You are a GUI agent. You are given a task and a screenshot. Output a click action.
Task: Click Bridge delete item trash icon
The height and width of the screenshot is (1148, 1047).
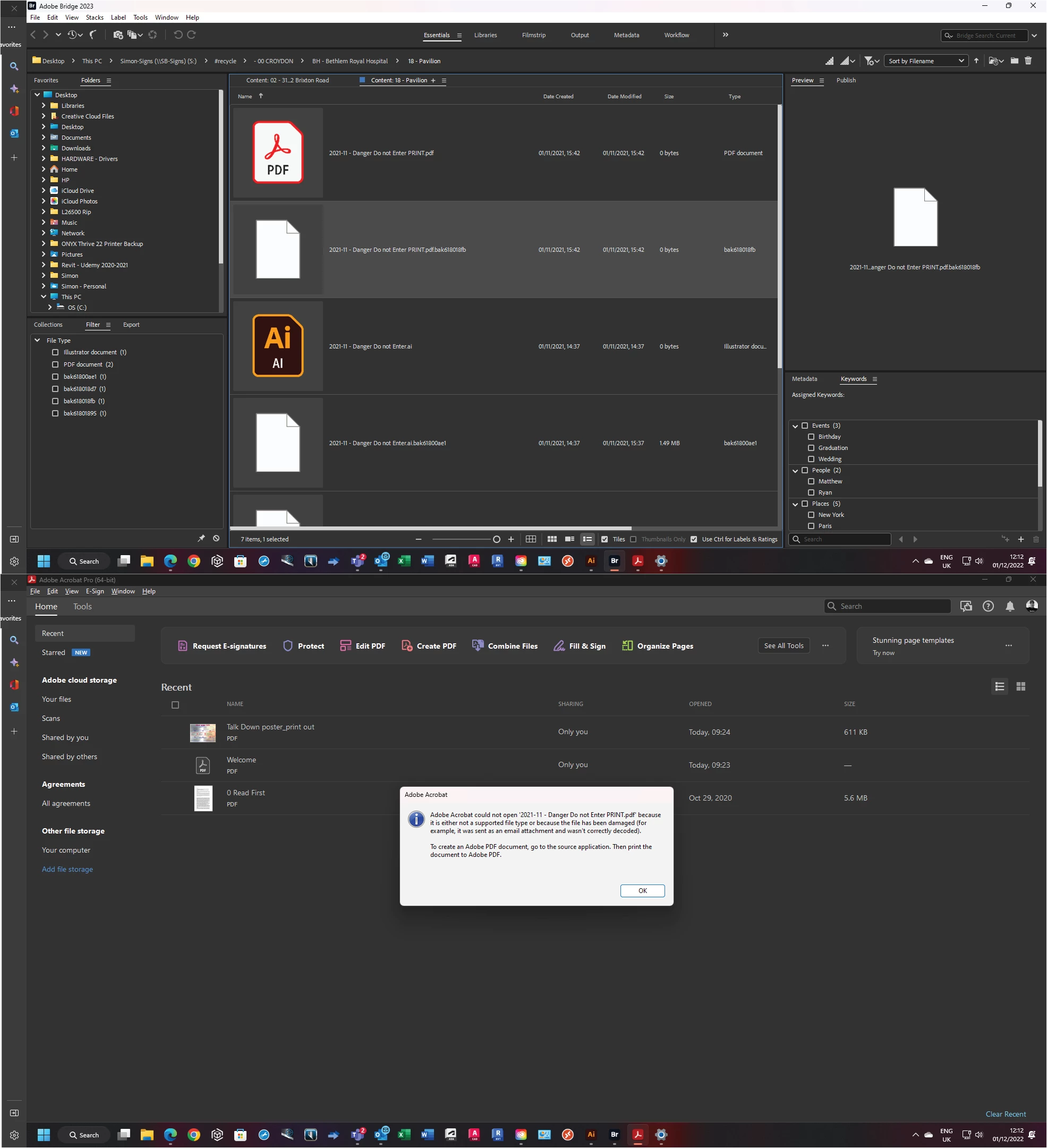pos(1028,61)
